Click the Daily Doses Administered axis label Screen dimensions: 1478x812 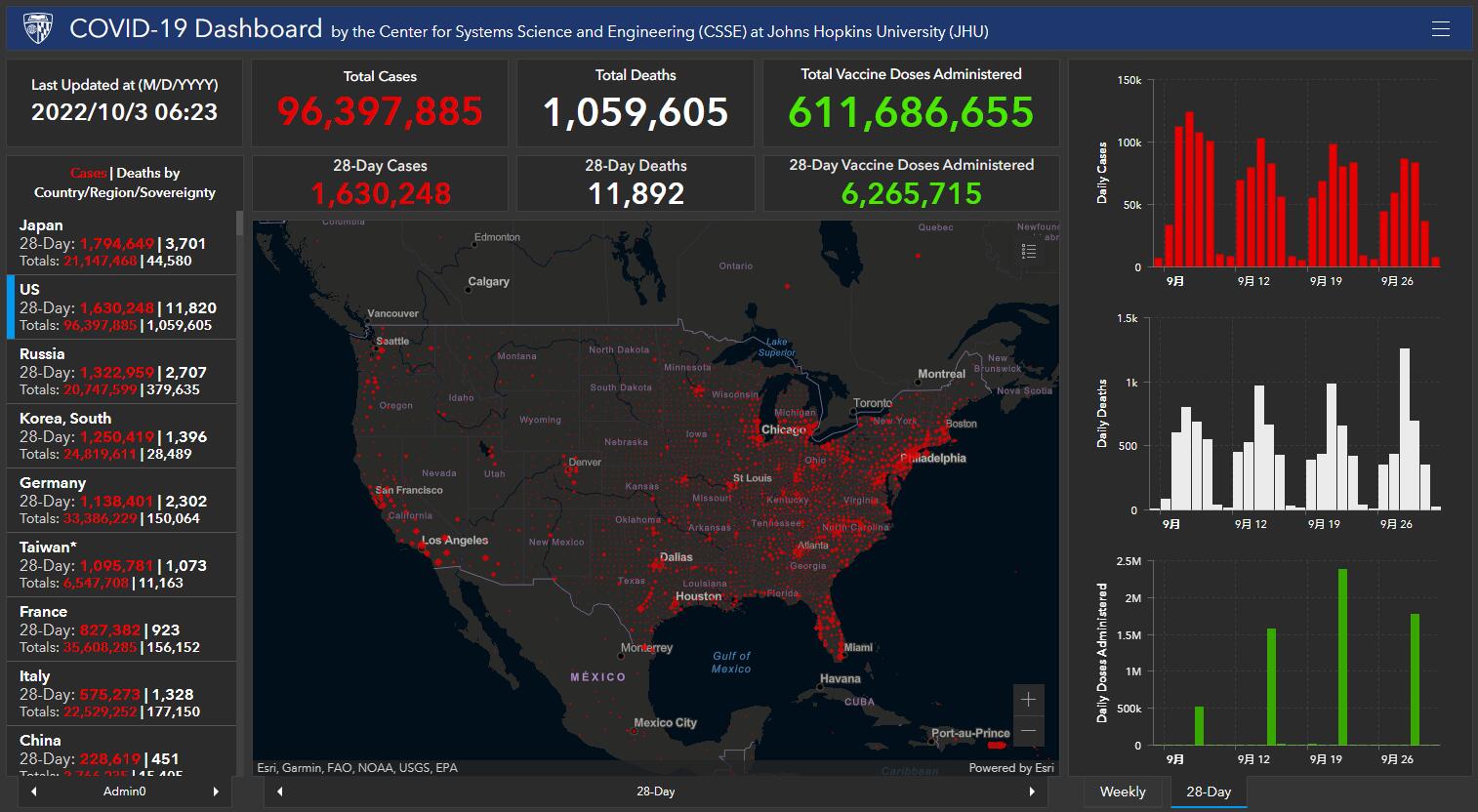point(1102,653)
